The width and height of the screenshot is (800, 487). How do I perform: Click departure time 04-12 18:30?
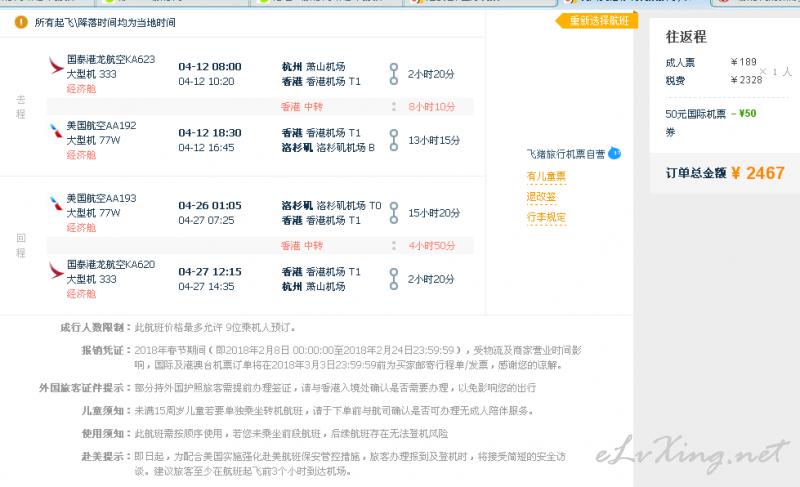210,133
